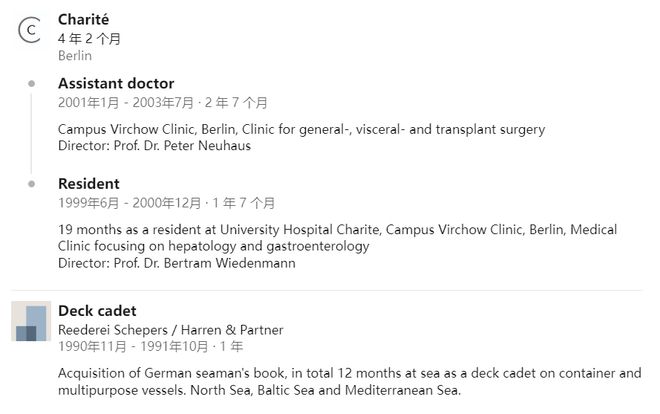Click the Director Prof. Dr. Peter Neuhaus line
This screenshot has width=660, height=414.
pyautogui.click(x=154, y=146)
